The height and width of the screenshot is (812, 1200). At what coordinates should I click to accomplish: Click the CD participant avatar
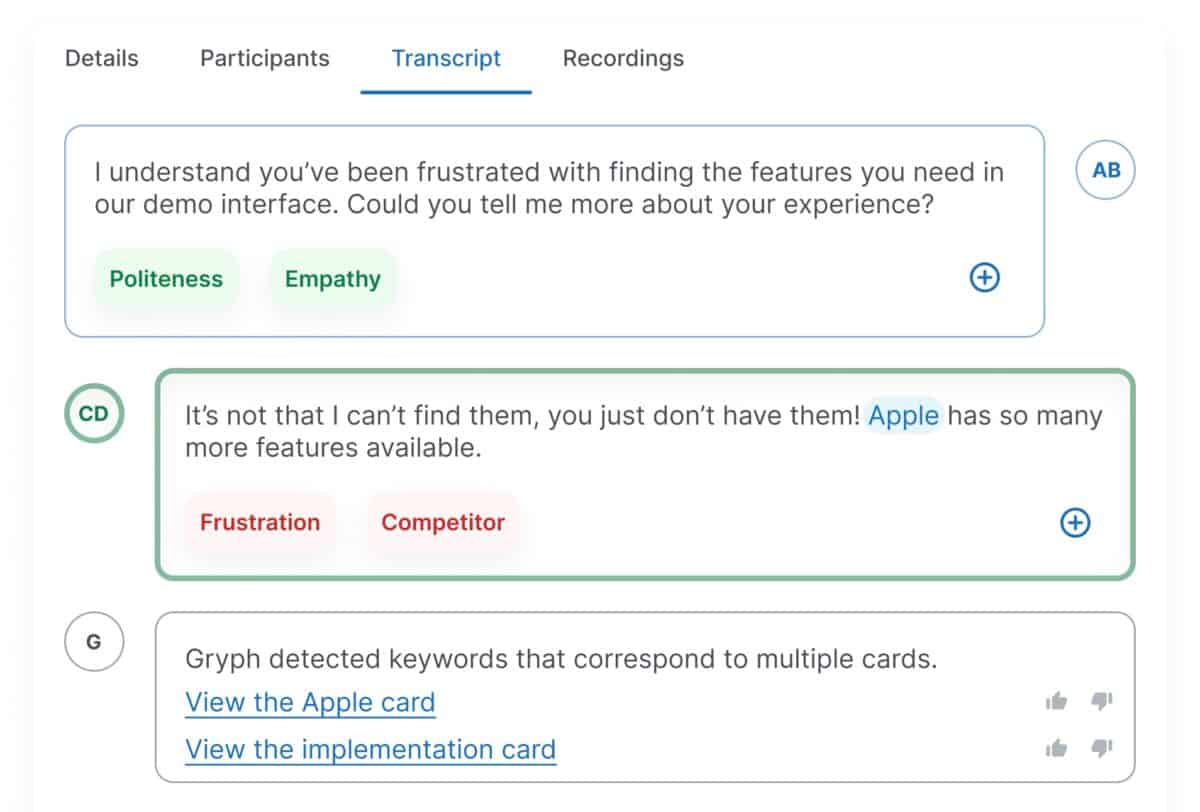tap(93, 412)
